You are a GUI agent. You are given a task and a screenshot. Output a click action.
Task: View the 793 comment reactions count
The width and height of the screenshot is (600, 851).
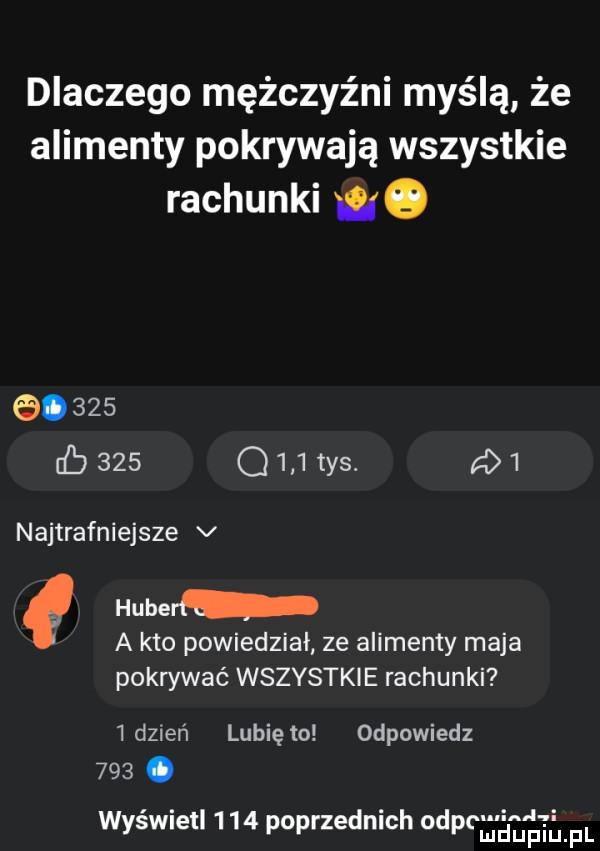click(114, 770)
